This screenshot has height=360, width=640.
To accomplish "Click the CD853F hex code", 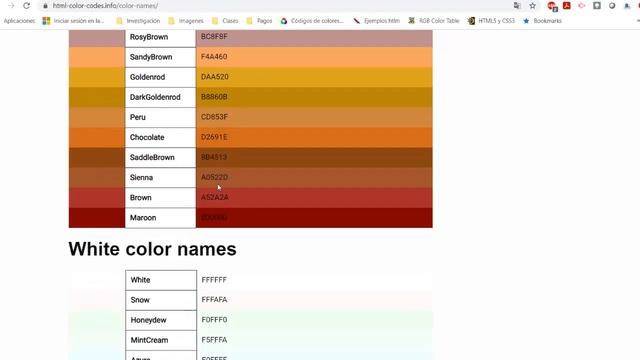I will 214,117.
